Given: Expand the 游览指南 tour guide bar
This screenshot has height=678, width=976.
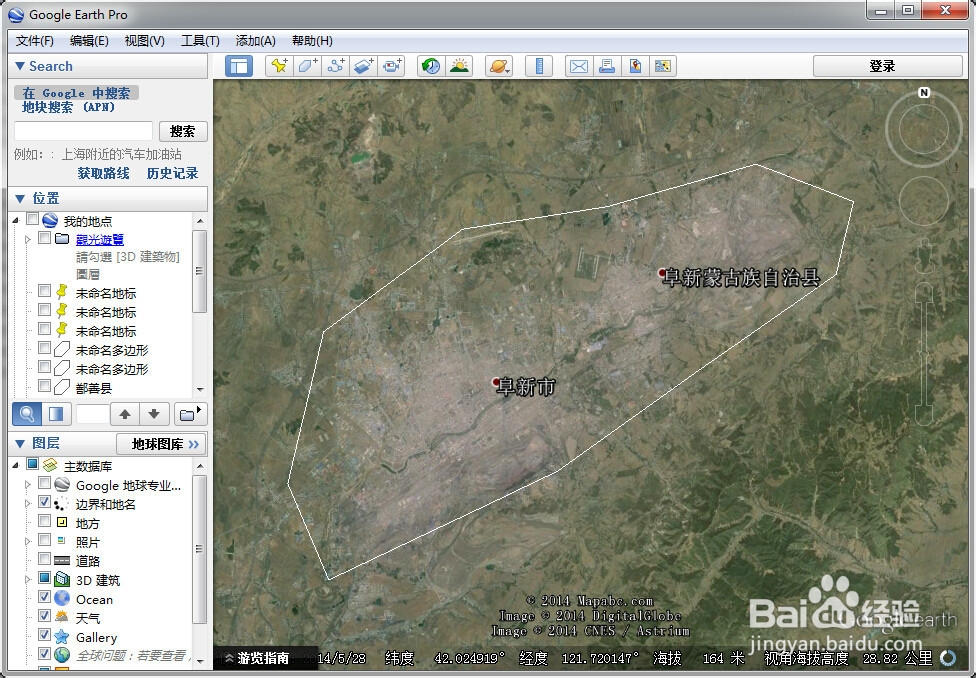Looking at the screenshot, I should (x=257, y=658).
